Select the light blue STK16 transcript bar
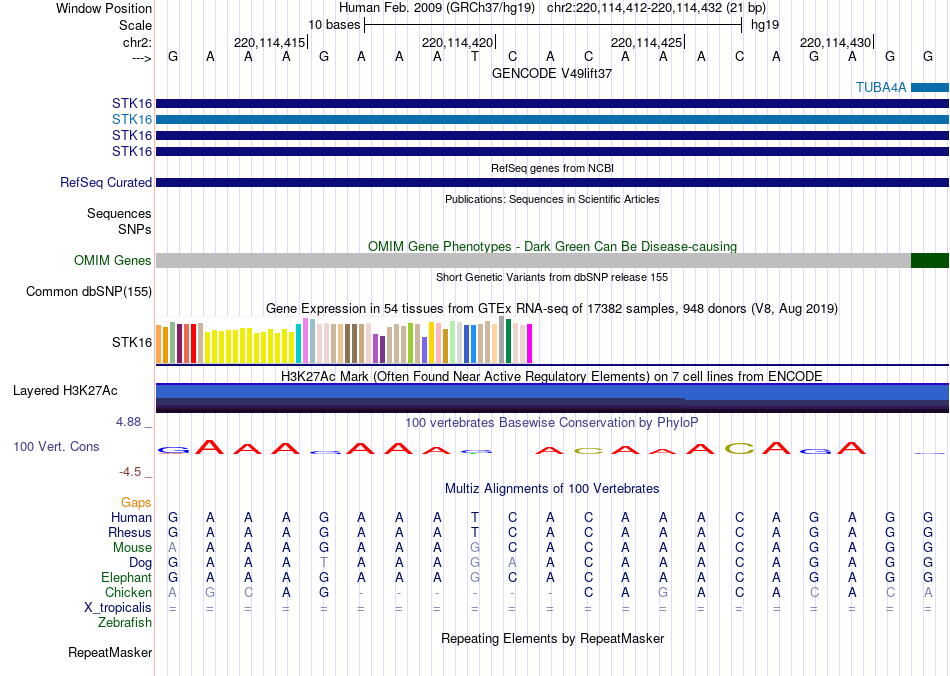Image resolution: width=950 pixels, height=676 pixels. pyautogui.click(x=552, y=119)
